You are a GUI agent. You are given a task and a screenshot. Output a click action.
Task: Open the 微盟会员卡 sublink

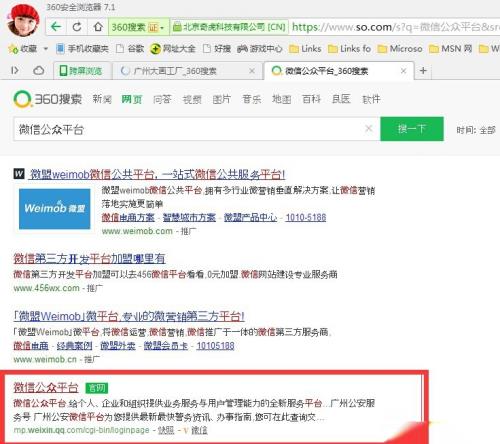click(x=166, y=346)
